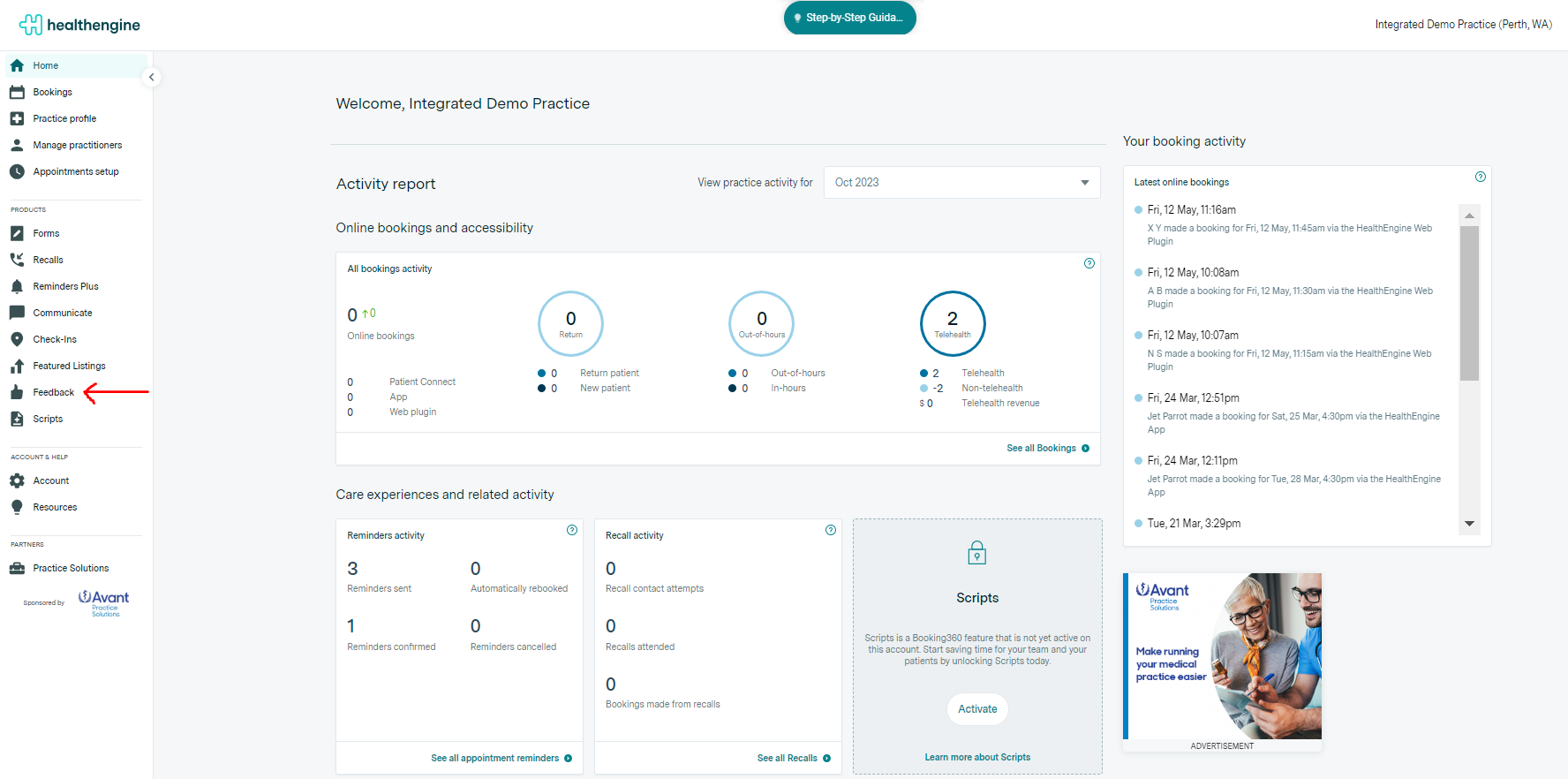Screen dimensions: 1568x779
Task: Open the Oct 2023 activity month dropdown
Action: [961, 183]
